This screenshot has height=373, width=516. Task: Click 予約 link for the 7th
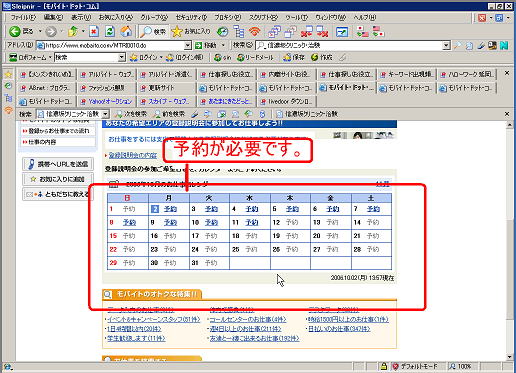[x=373, y=209]
